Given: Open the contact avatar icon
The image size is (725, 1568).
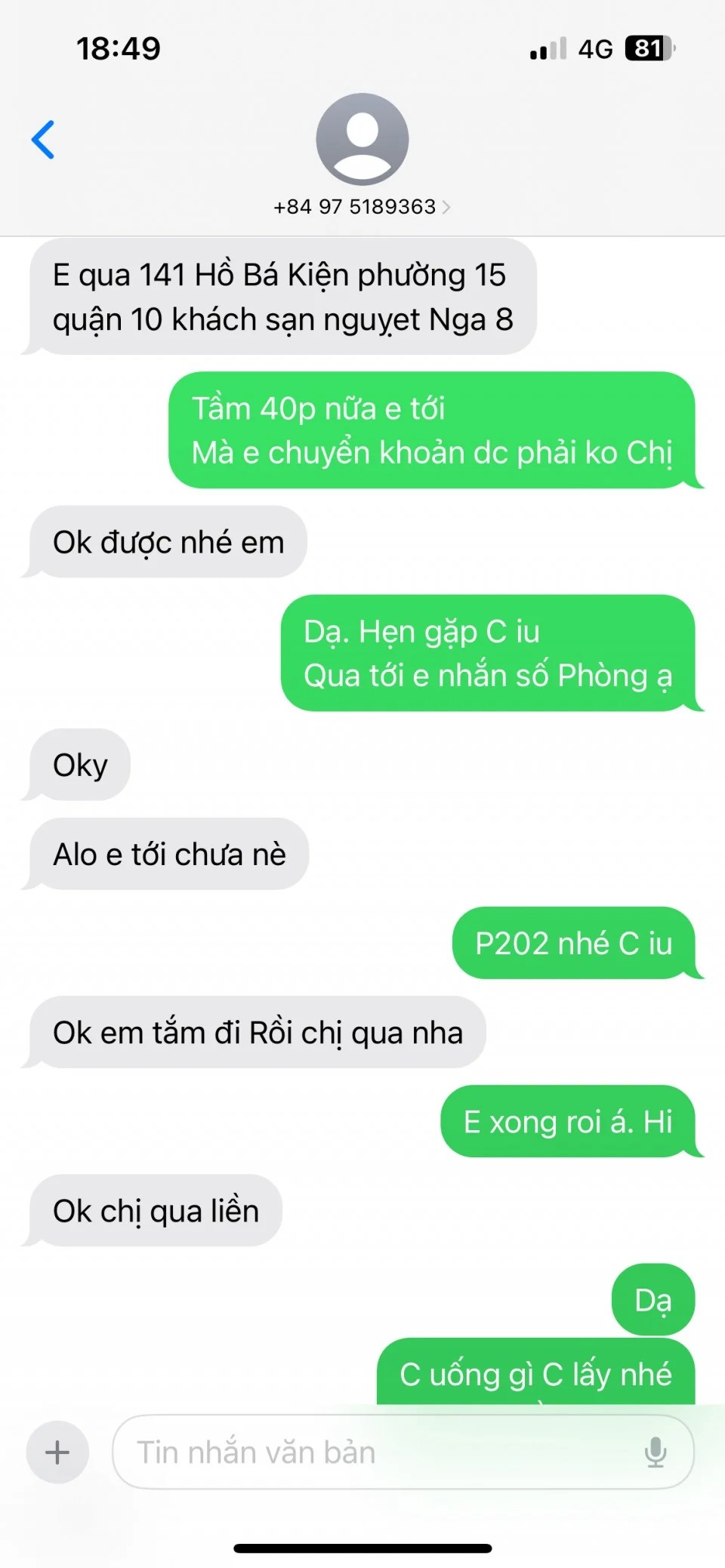Looking at the screenshot, I should 362,139.
